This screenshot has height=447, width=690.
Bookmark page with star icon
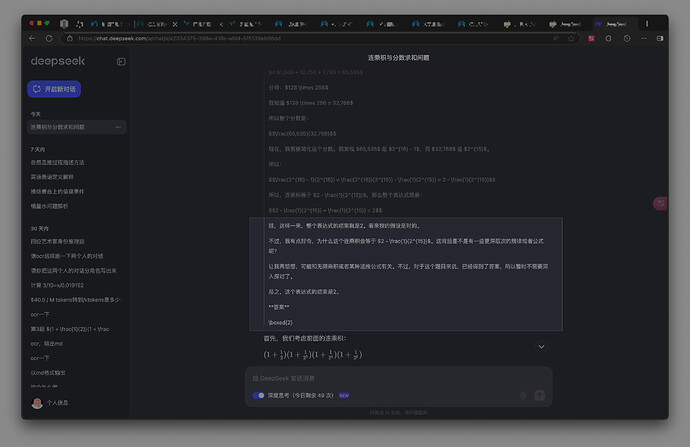571,38
